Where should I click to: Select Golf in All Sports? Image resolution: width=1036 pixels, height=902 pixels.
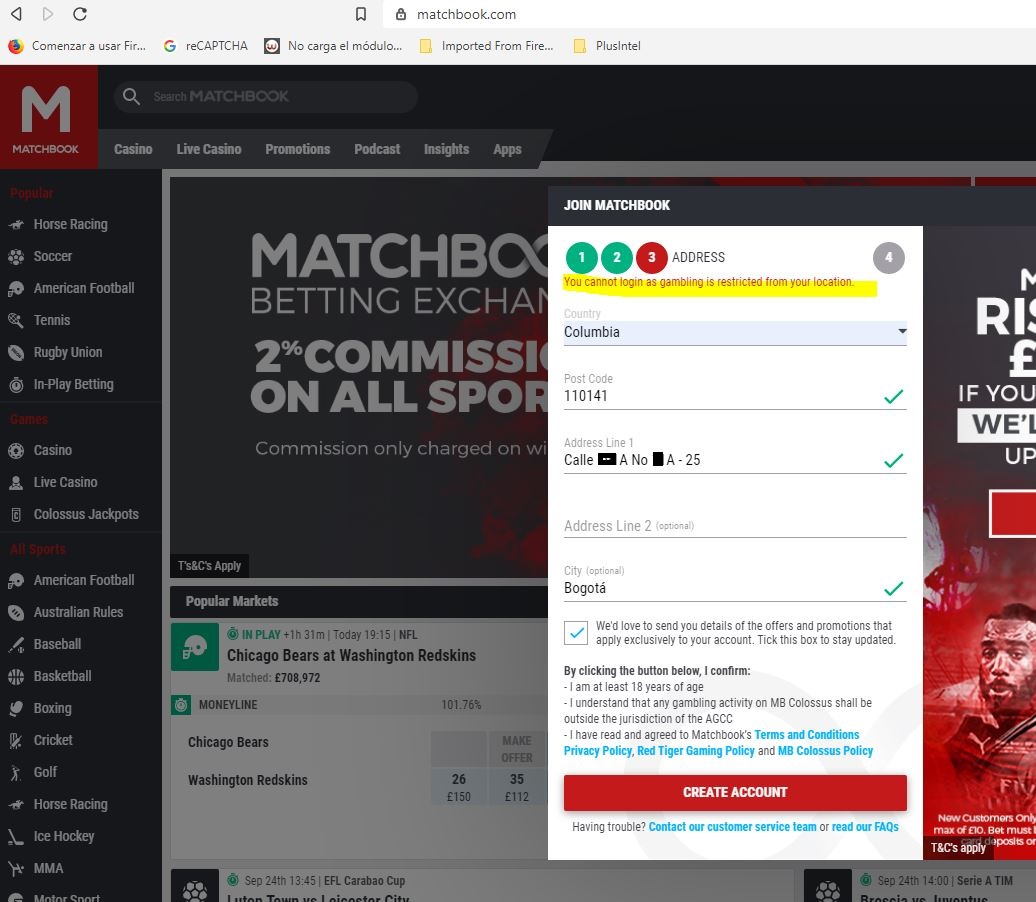pyautogui.click(x=81, y=772)
